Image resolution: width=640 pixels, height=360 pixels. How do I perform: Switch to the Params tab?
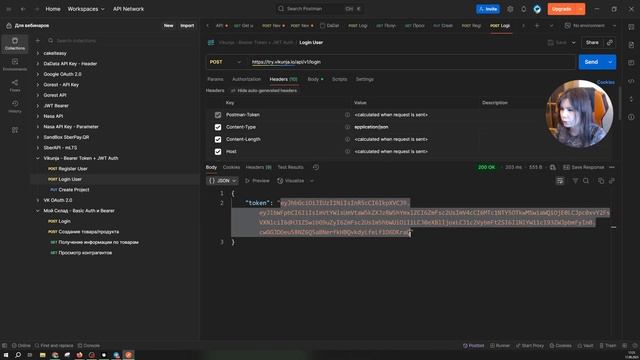coord(215,79)
